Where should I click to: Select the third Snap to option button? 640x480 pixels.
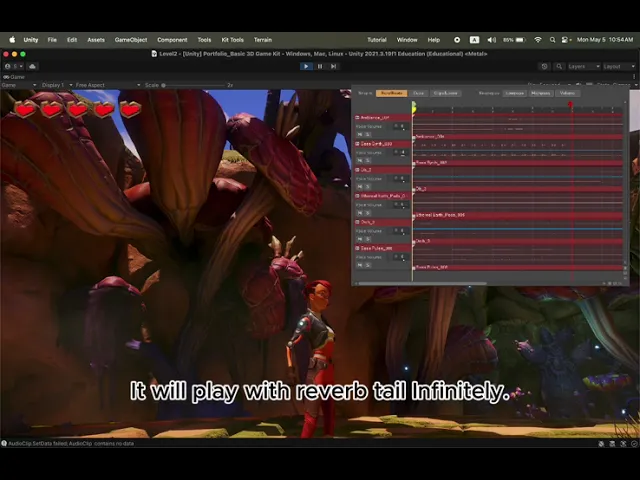point(445,93)
